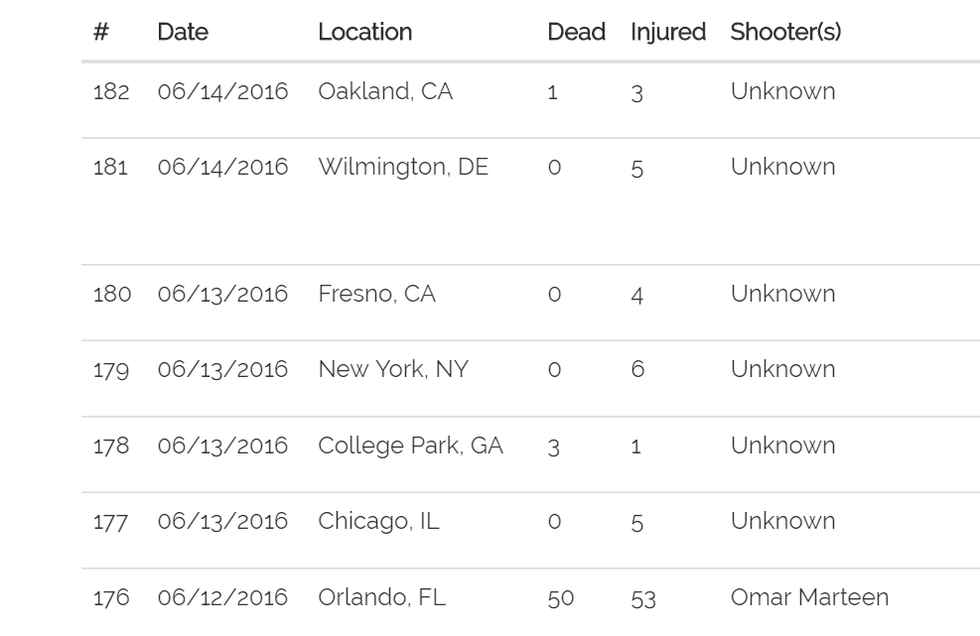This screenshot has width=980, height=636.
Task: Click the # column header
Action: click(101, 32)
